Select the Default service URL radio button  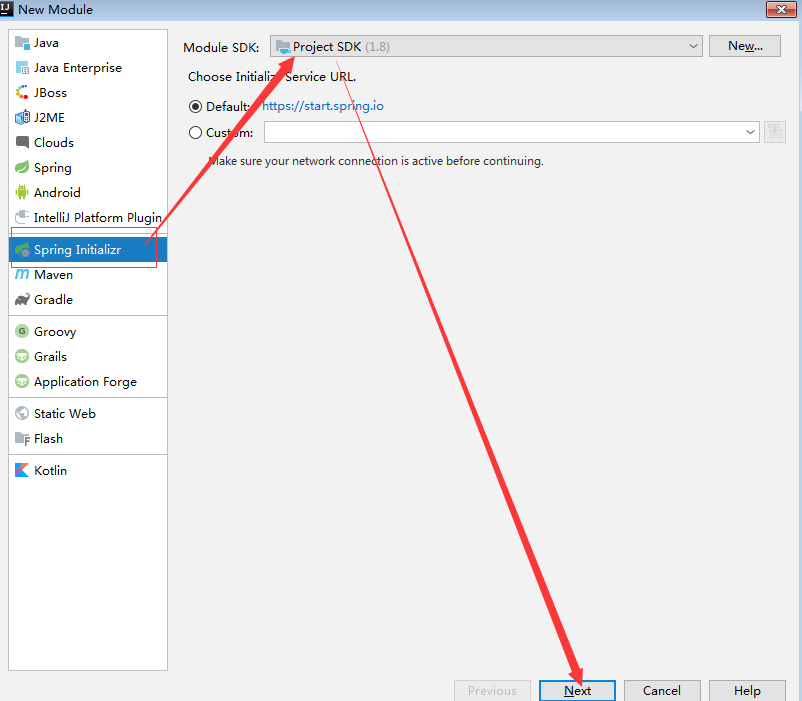195,106
